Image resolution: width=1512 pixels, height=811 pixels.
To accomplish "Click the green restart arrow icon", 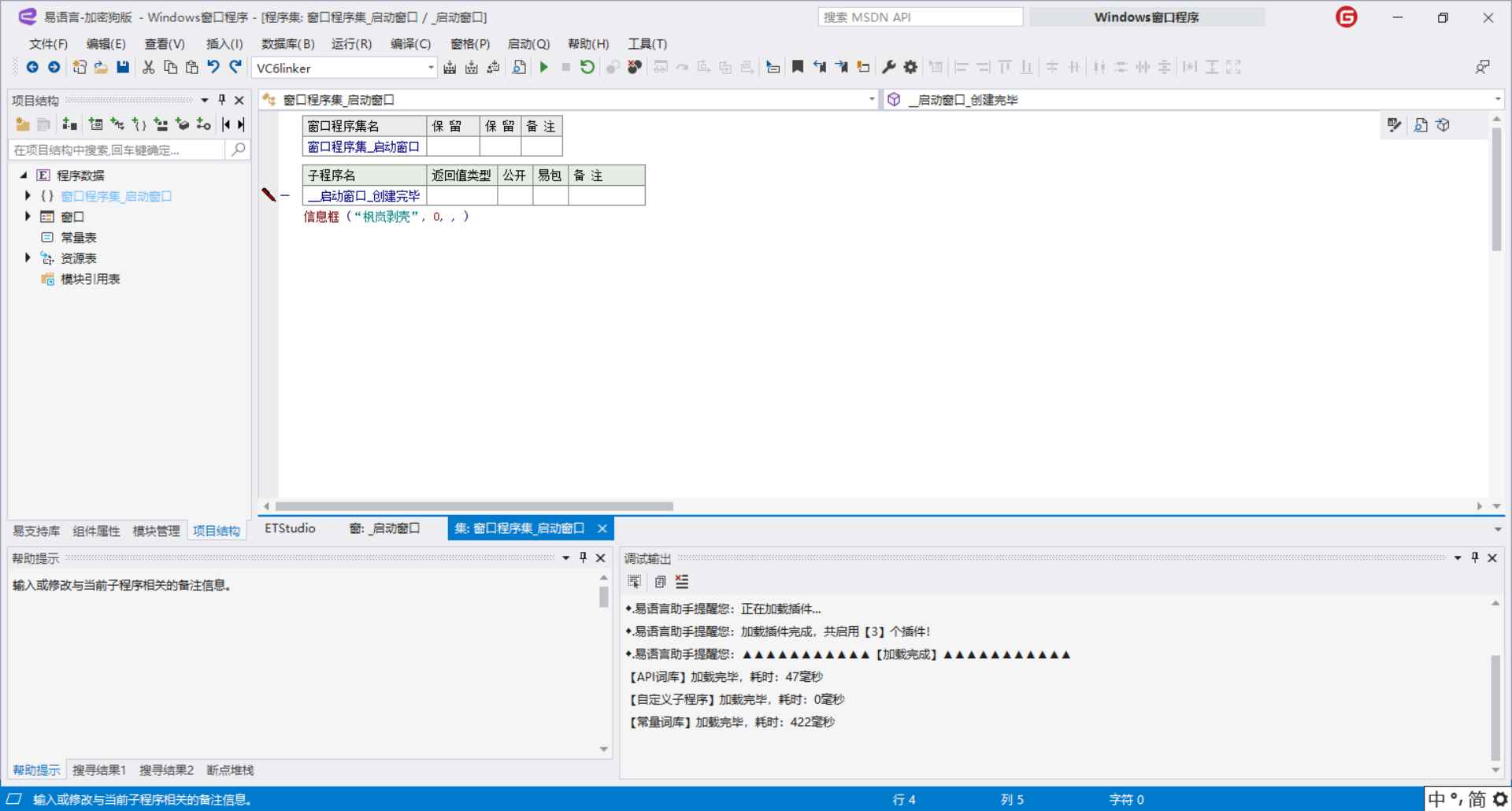I will [587, 68].
